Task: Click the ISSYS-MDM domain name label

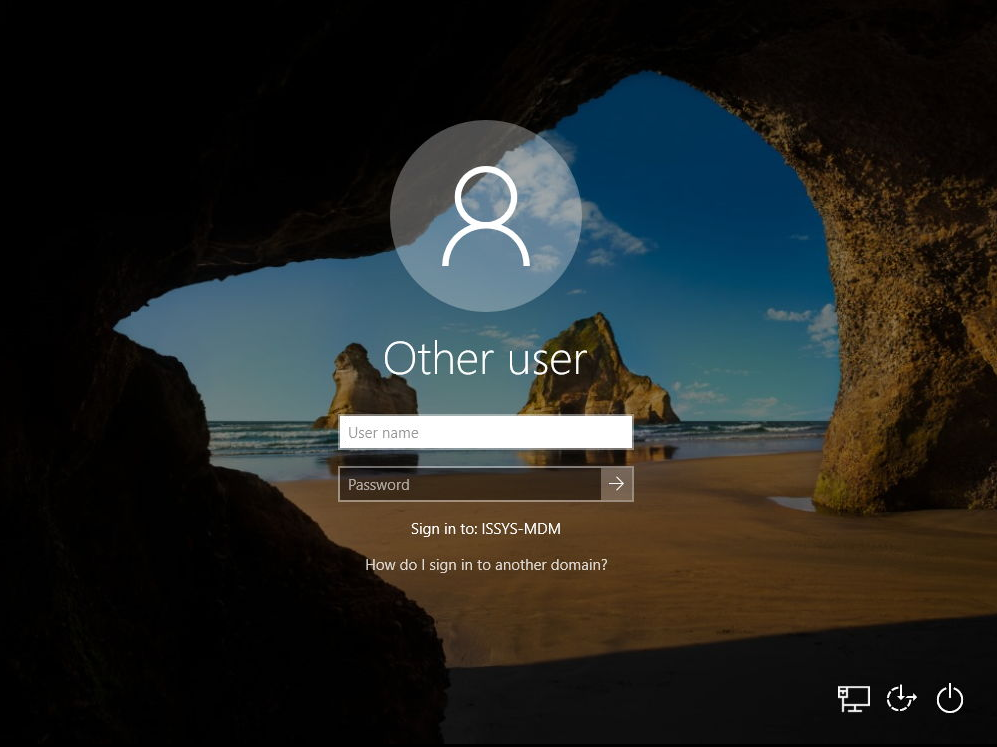Action: pos(528,529)
